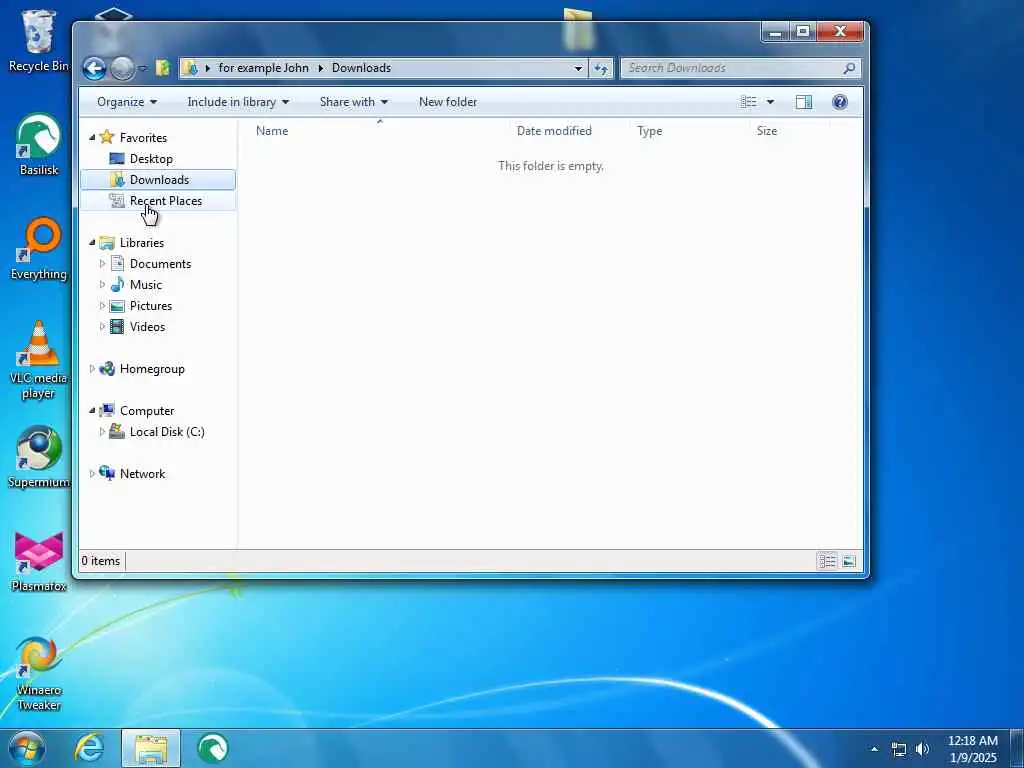
Task: Open the Videos library
Action: click(147, 327)
